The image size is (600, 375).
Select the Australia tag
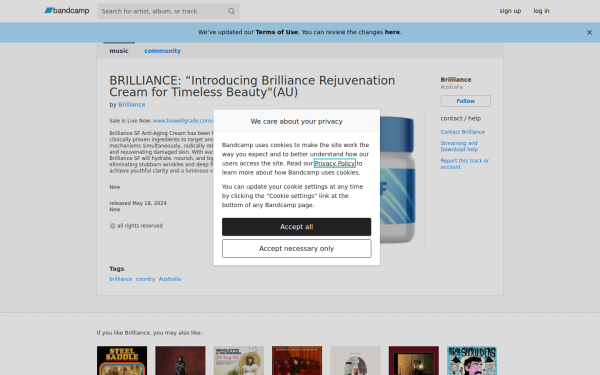170,279
